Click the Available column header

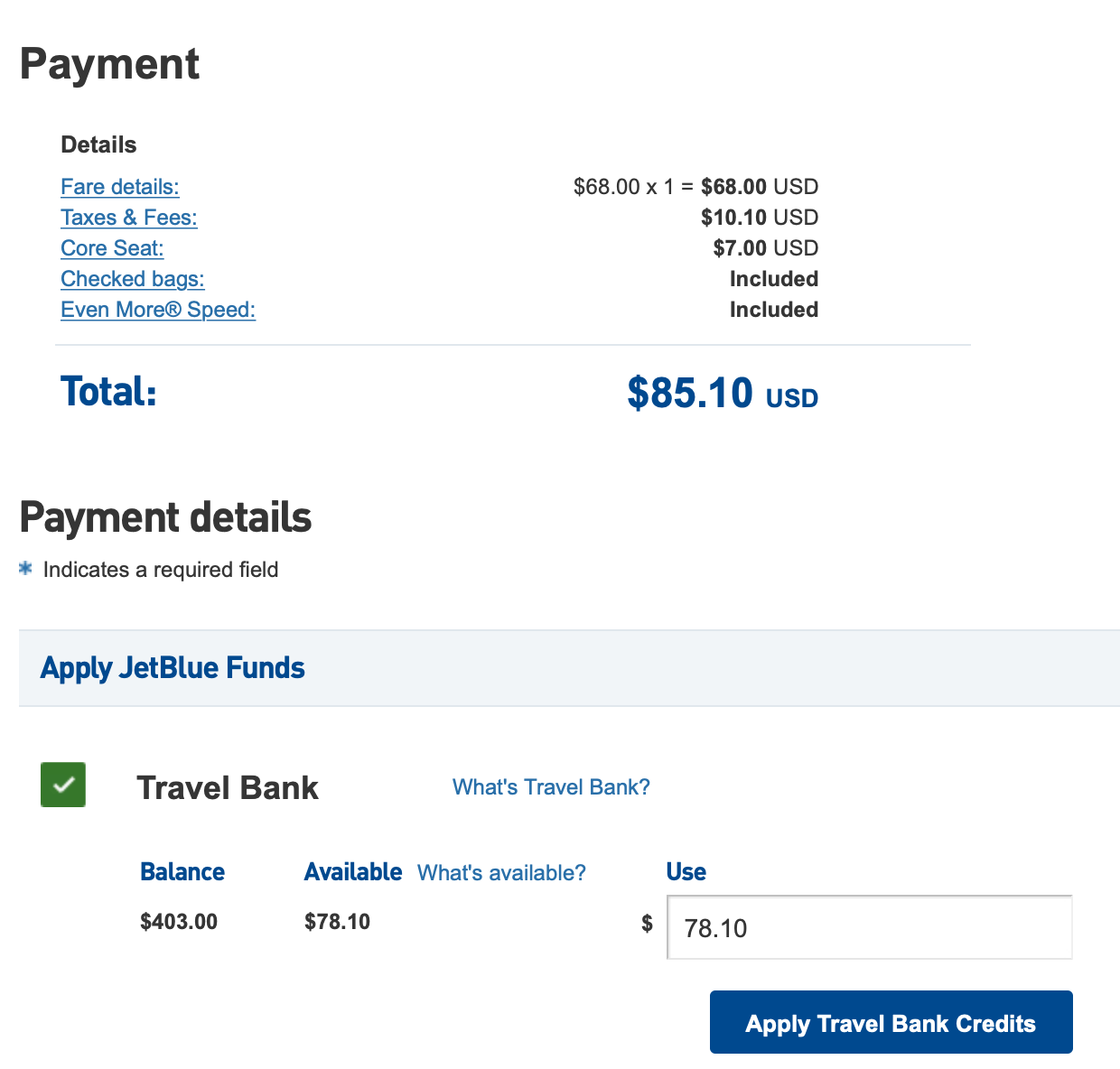point(353,872)
